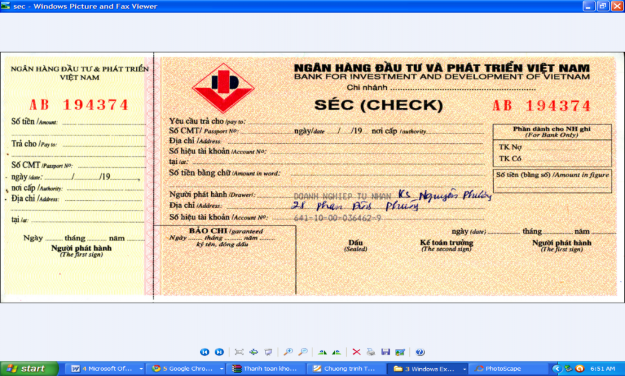Go to the previous image

(204, 352)
